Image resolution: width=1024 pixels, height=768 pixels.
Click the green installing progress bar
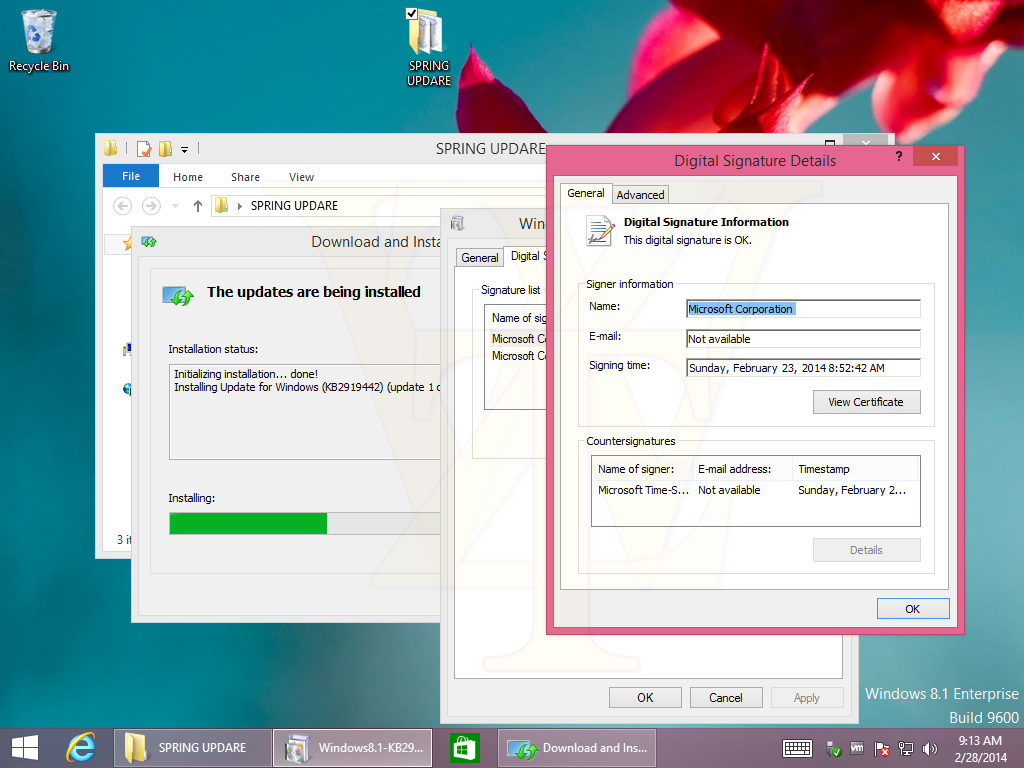coord(248,523)
